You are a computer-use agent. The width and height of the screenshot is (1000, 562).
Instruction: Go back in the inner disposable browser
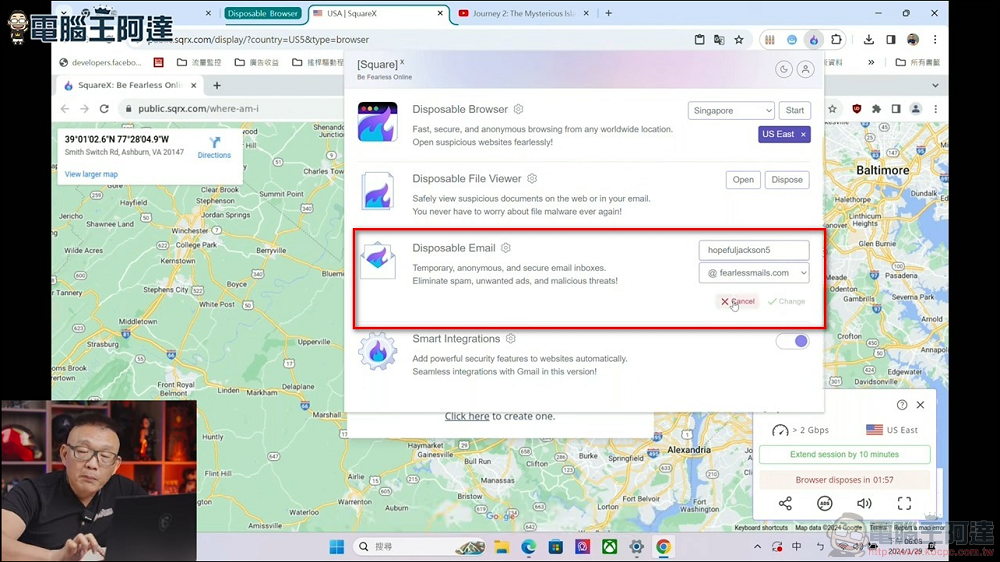64,108
